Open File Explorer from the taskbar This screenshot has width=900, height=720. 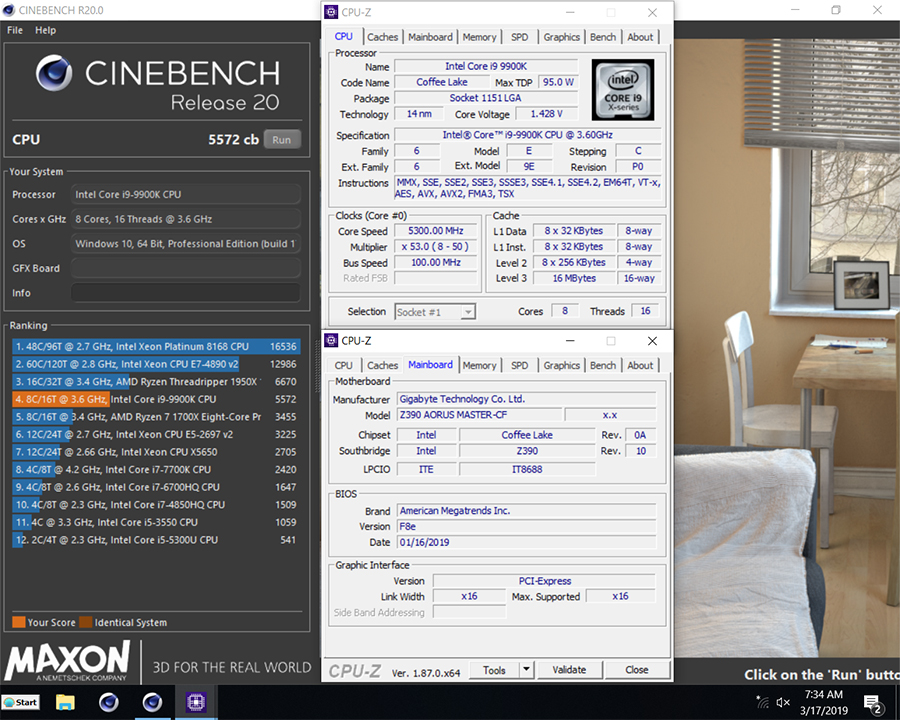[x=65, y=702]
